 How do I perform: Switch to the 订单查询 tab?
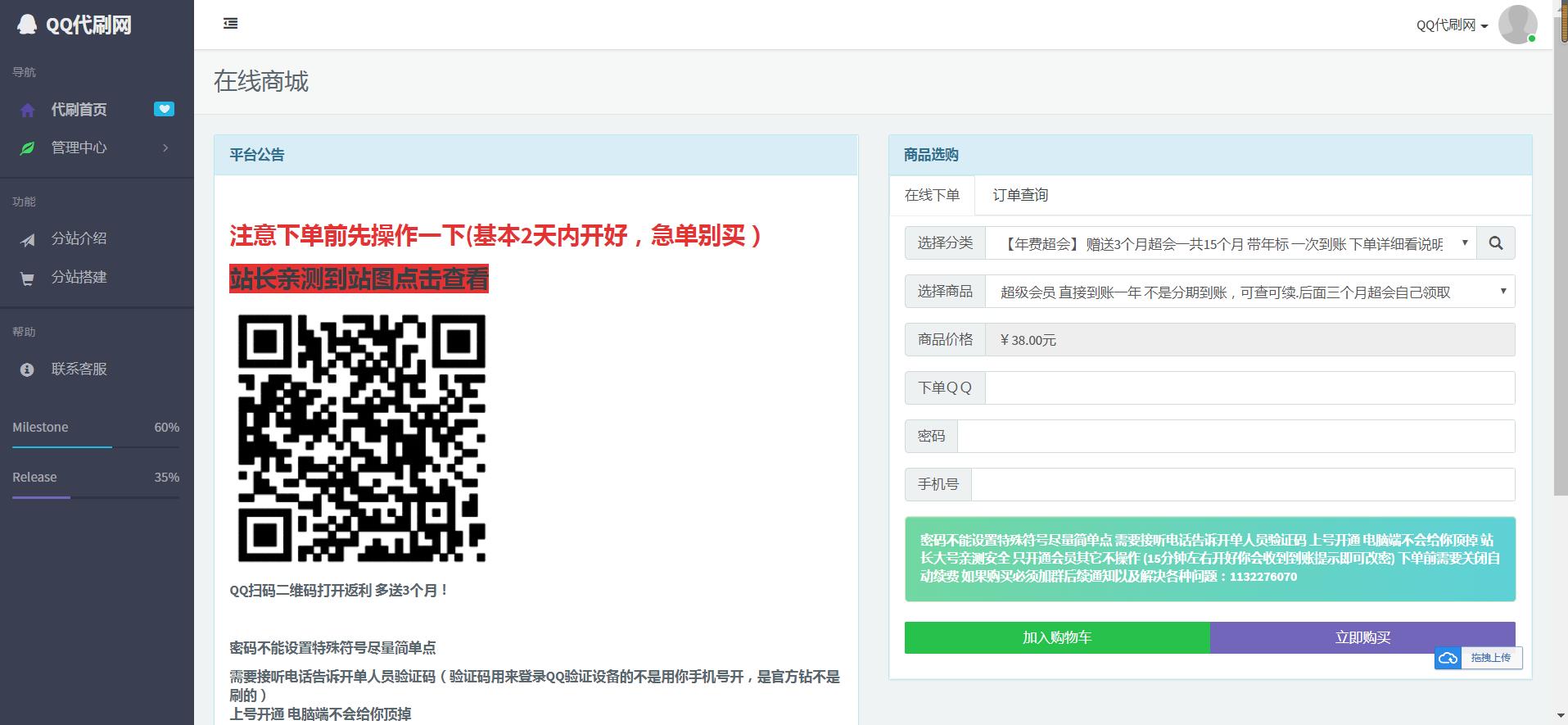pyautogui.click(x=1020, y=195)
